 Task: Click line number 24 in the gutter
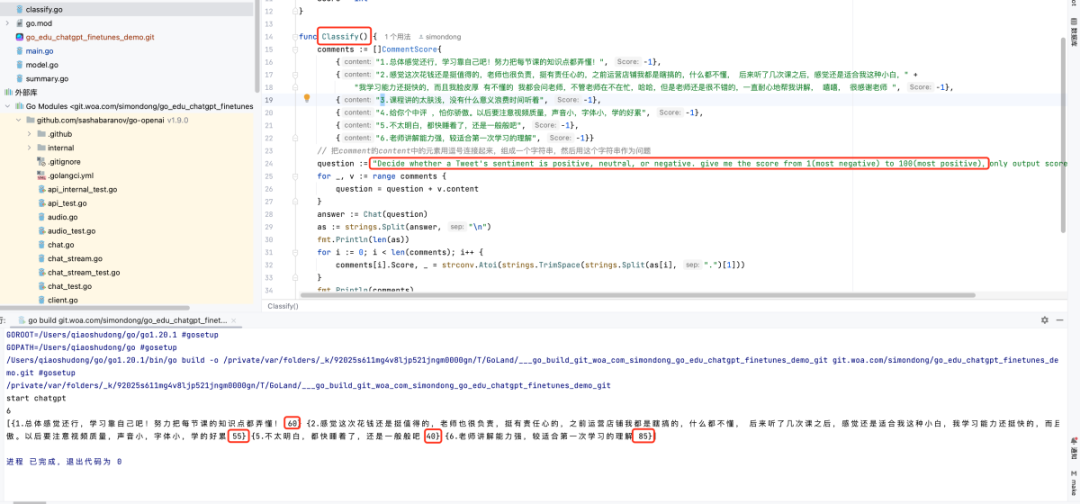point(269,164)
